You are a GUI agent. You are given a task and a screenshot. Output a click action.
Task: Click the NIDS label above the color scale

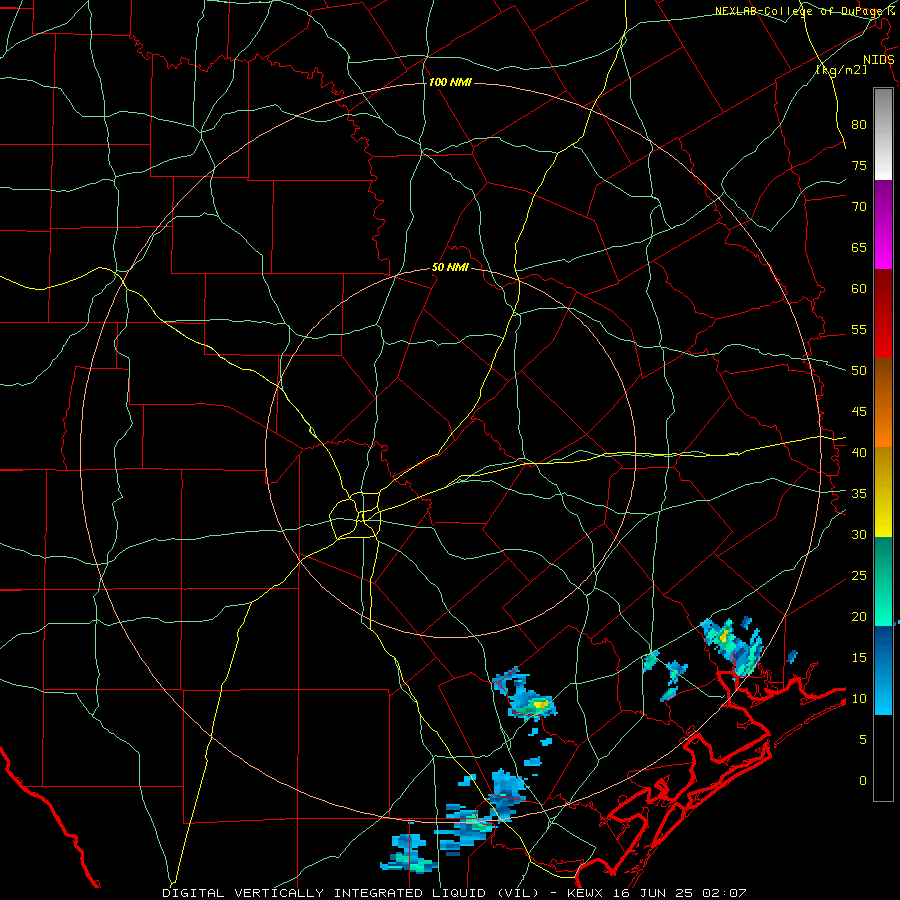[x=879, y=60]
